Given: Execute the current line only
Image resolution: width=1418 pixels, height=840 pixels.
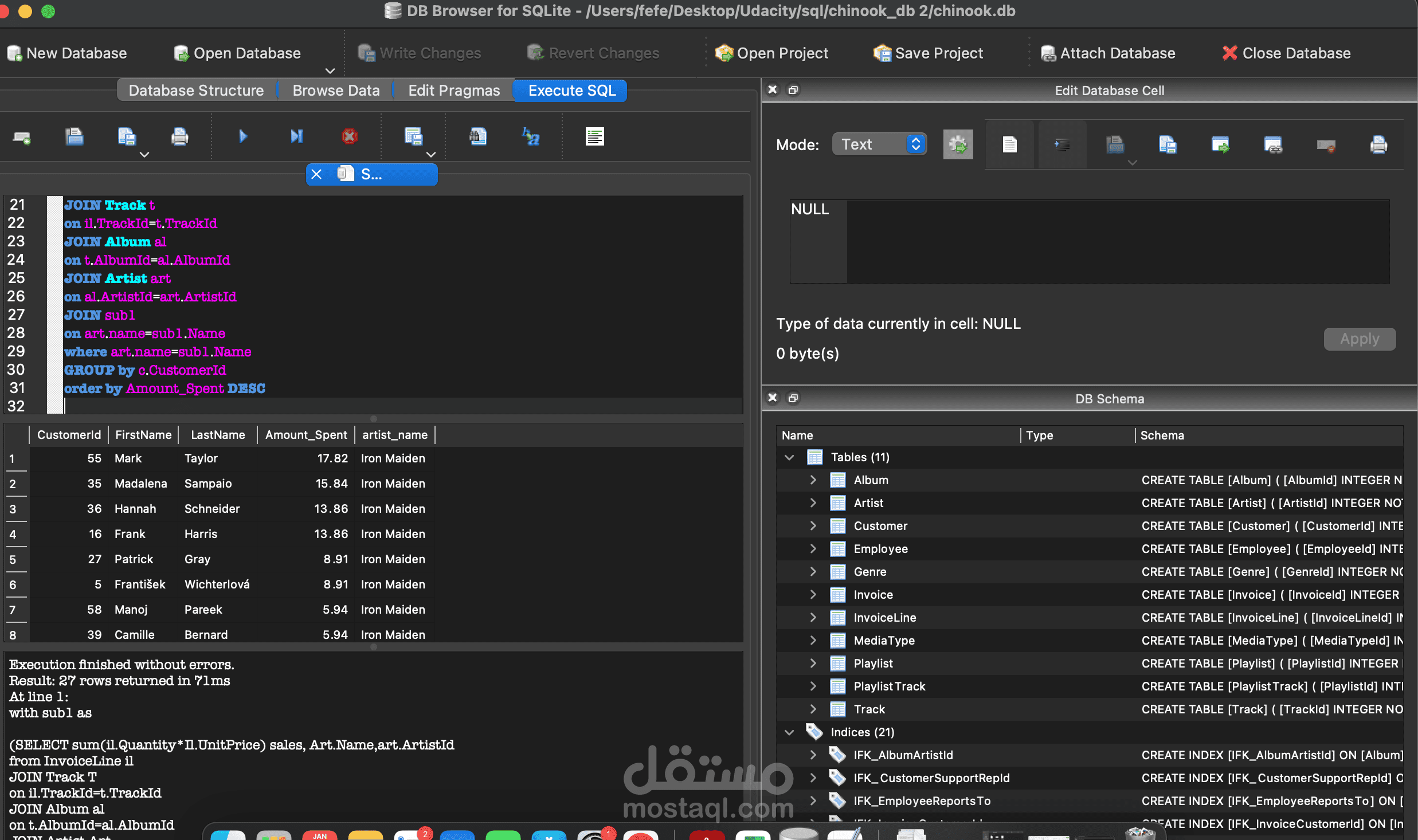Looking at the screenshot, I should tap(296, 136).
